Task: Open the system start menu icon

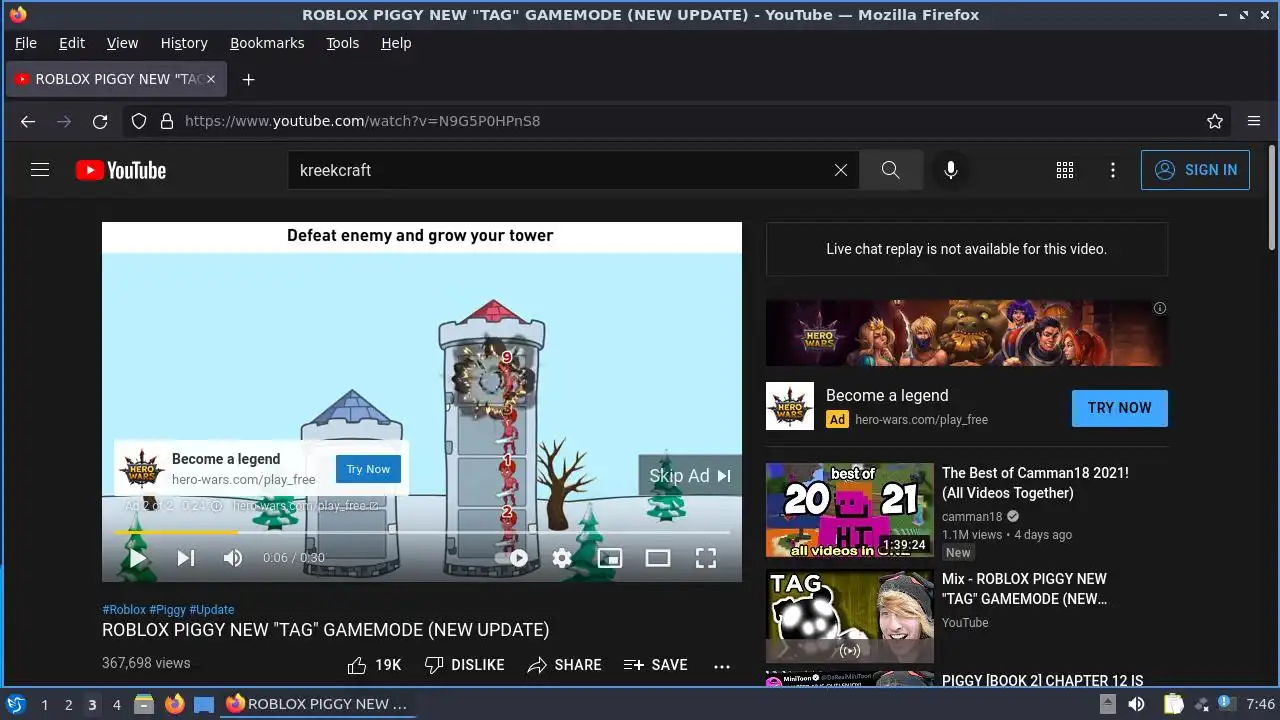Action: point(16,704)
